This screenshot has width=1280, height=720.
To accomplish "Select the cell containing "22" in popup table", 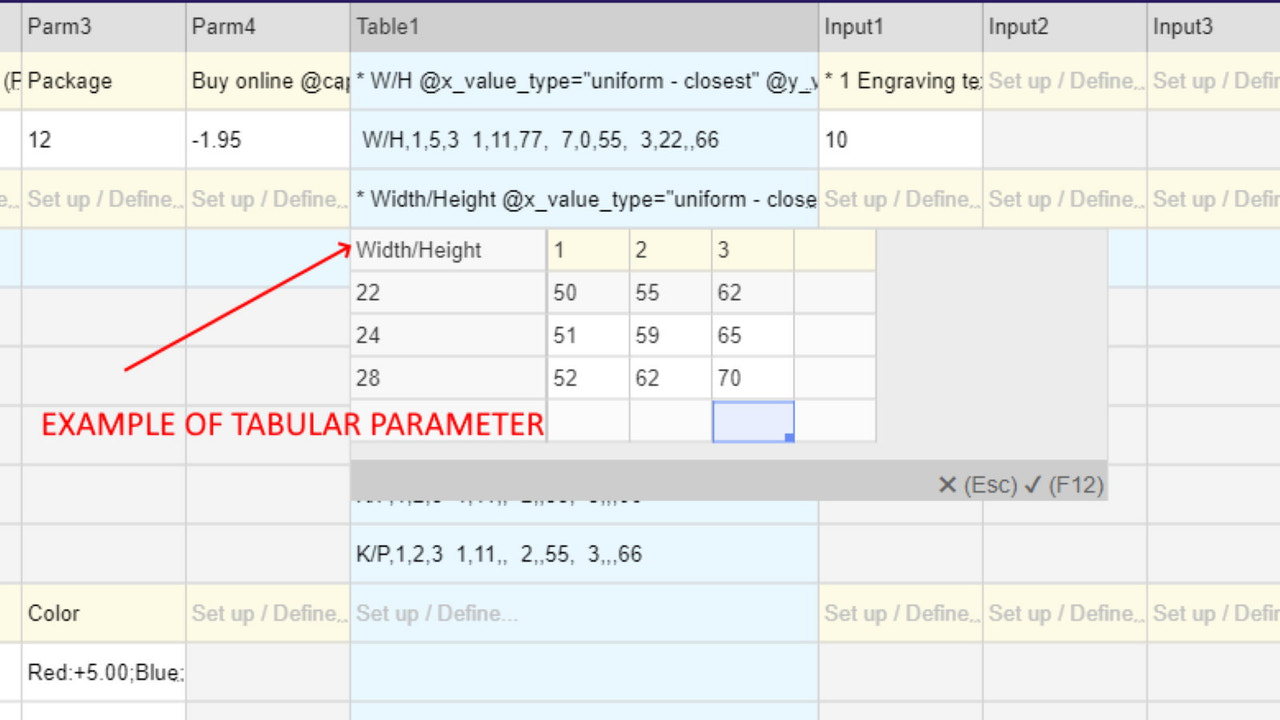I will pos(446,292).
